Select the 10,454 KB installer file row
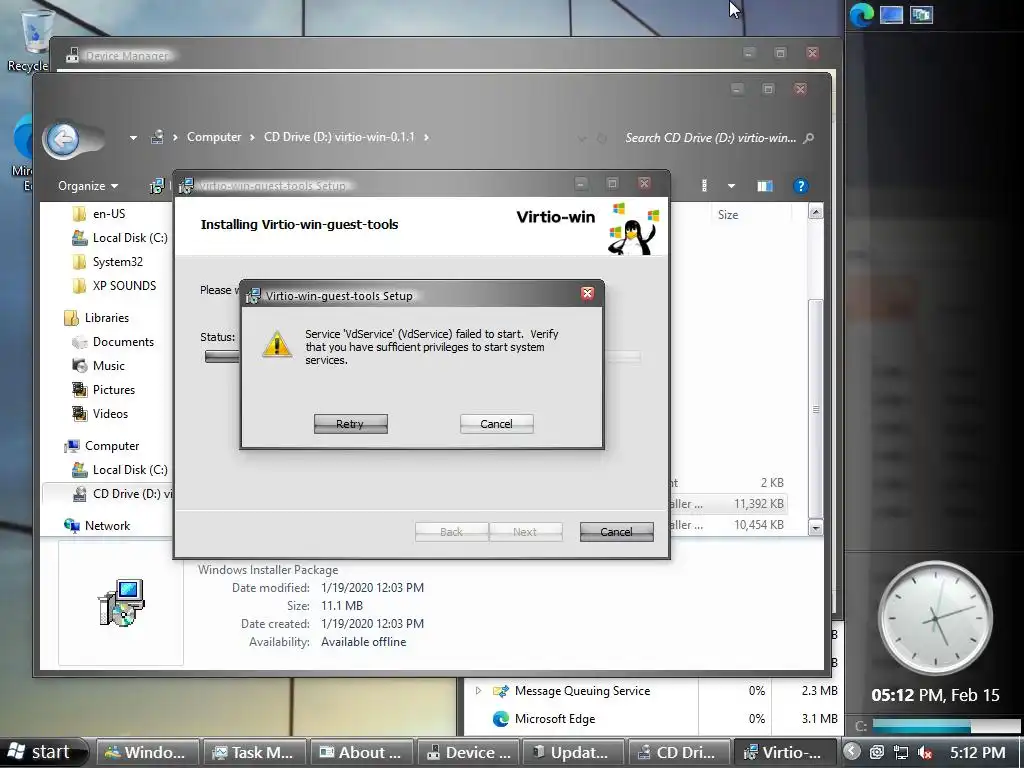This screenshot has height=768, width=1024. click(x=727, y=524)
